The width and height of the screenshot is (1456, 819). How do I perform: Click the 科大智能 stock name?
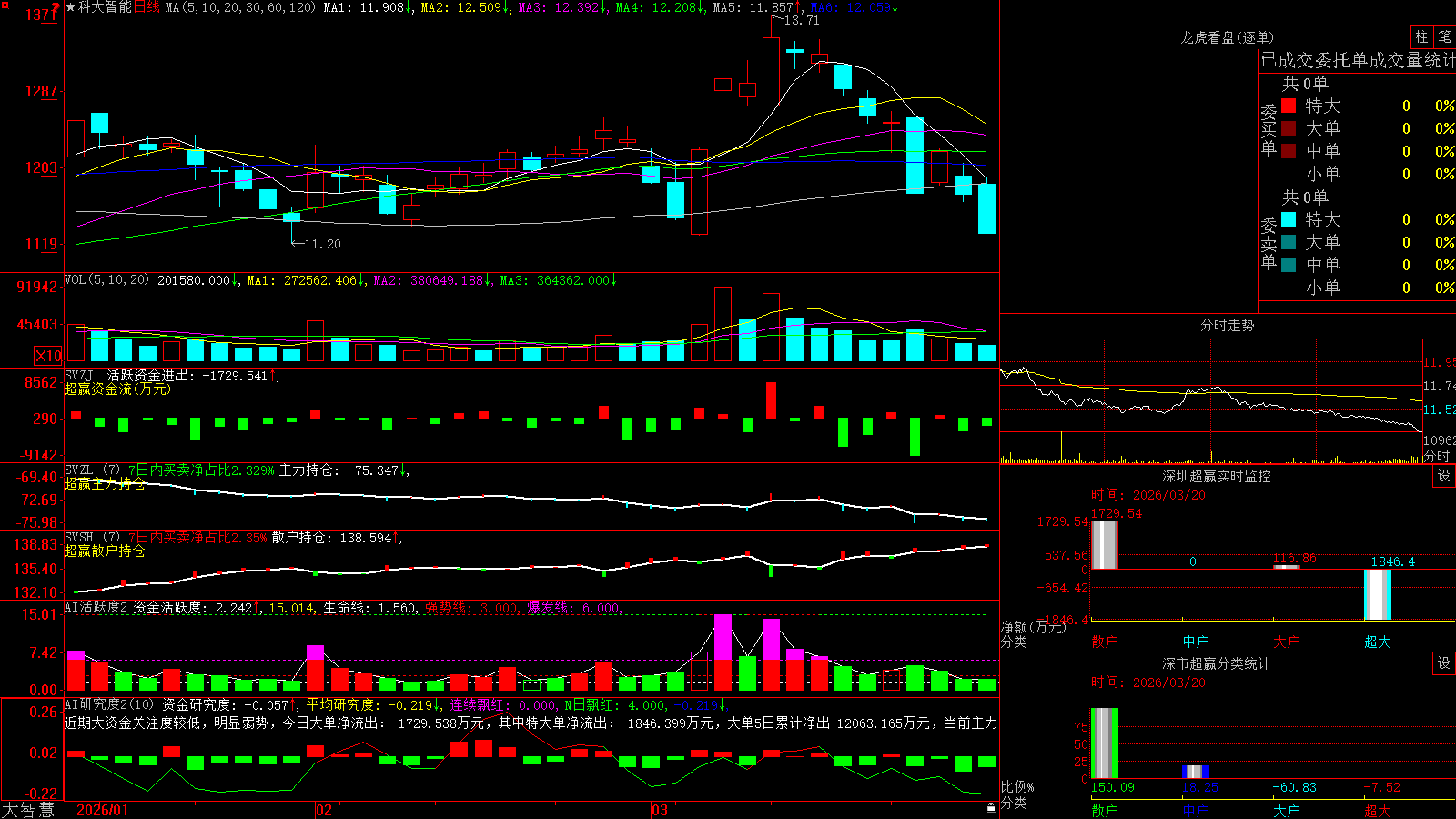coord(105,7)
